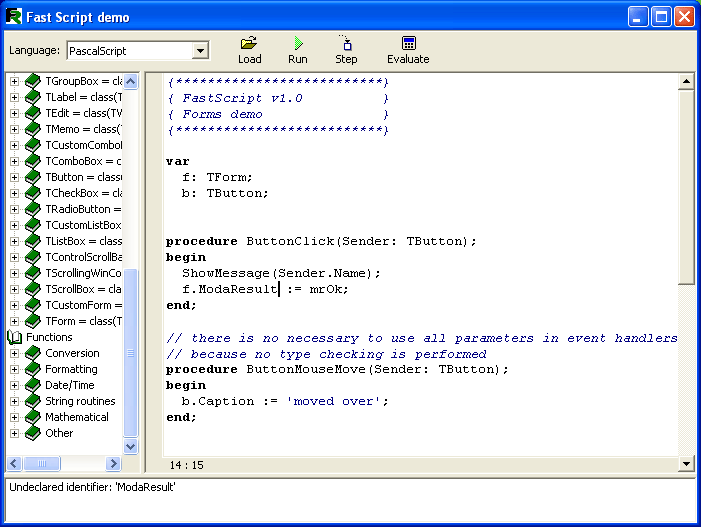Viewport: 701px width, 527px height.
Task: Click the TLabel book icon
Action: 33,97
